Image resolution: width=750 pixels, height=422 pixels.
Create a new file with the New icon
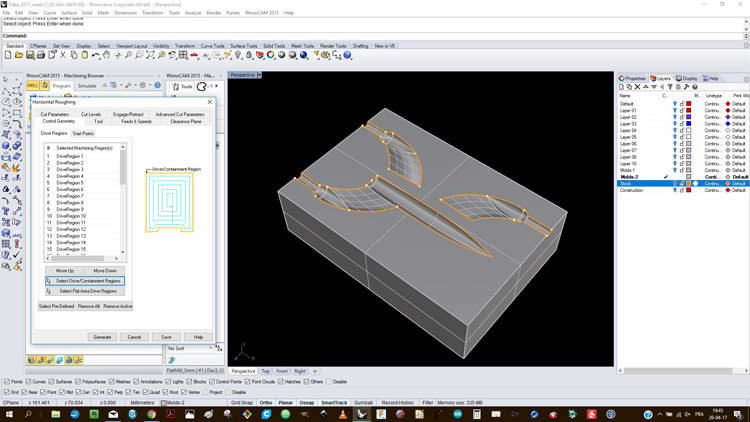8,56
